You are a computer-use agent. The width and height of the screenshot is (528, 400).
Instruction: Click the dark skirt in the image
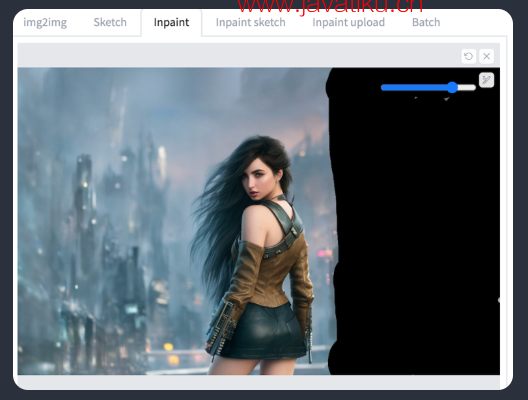(266, 332)
